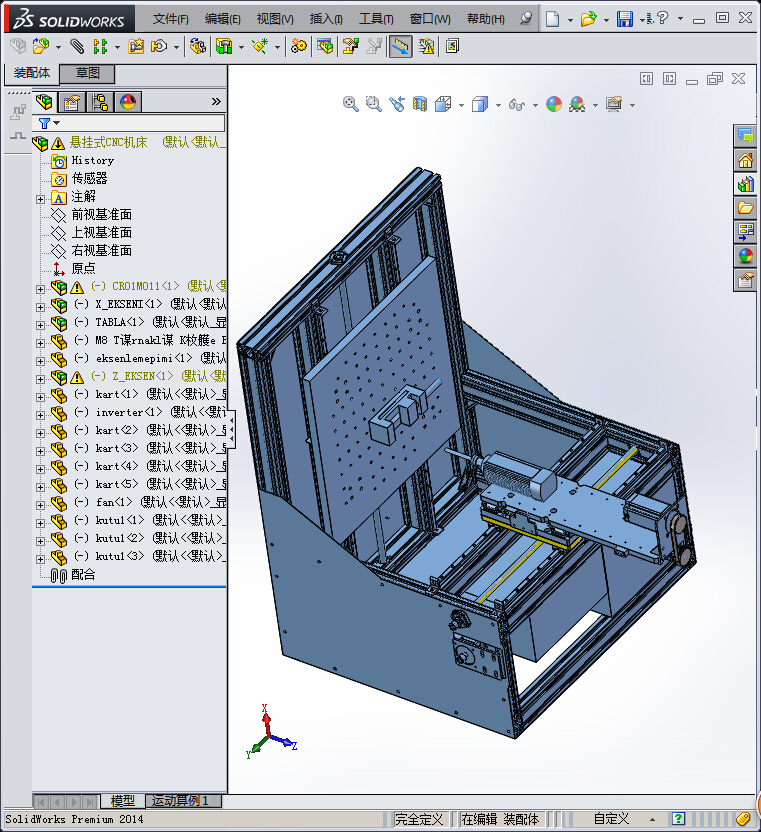Click the Mate paperclip icon
This screenshot has width=761, height=832.
pos(77,47)
